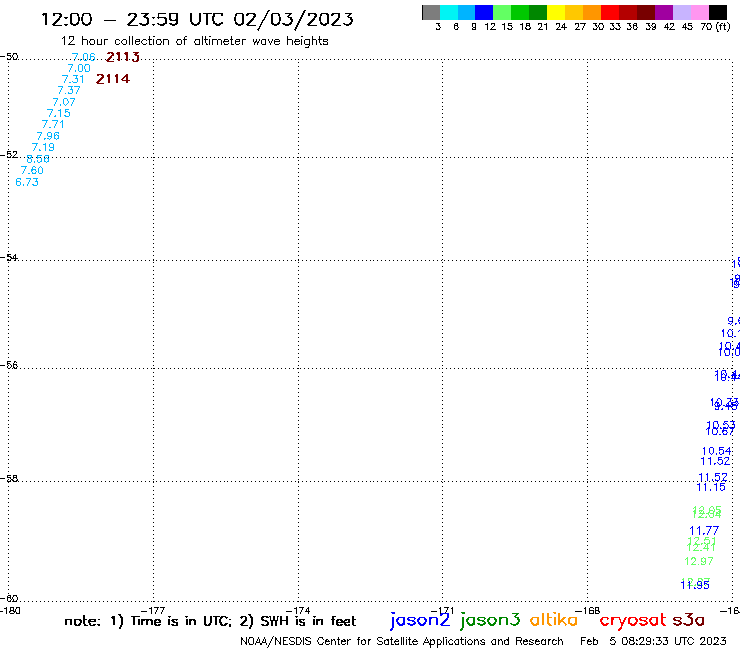740x650 pixels.
Task: Select the jason2 satellite legend label
Action: 420,620
